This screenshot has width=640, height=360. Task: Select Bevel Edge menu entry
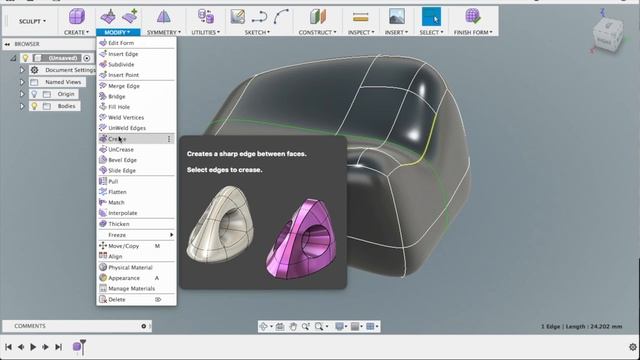(x=136, y=160)
